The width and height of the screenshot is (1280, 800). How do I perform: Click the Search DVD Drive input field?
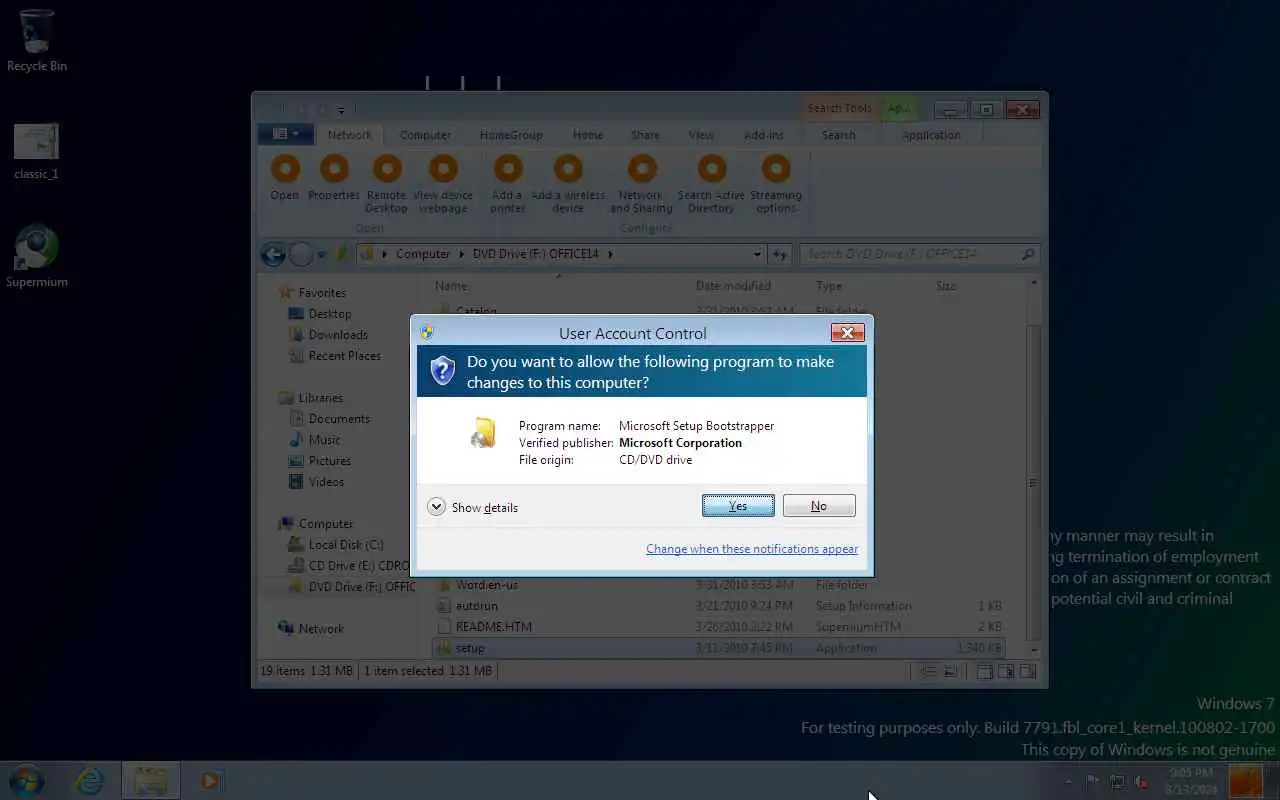click(x=919, y=254)
